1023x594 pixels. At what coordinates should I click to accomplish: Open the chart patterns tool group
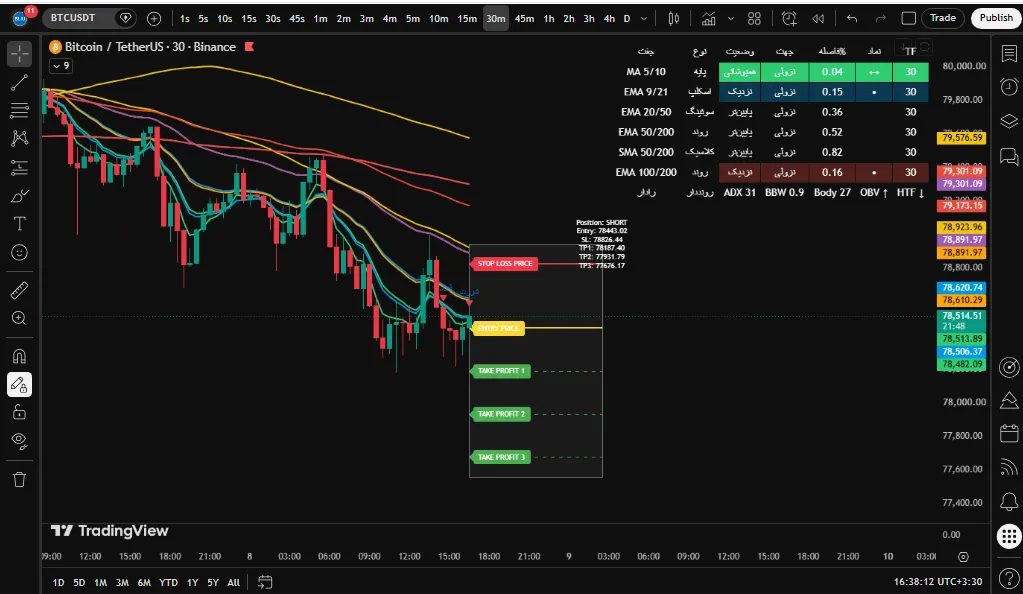click(x=20, y=138)
